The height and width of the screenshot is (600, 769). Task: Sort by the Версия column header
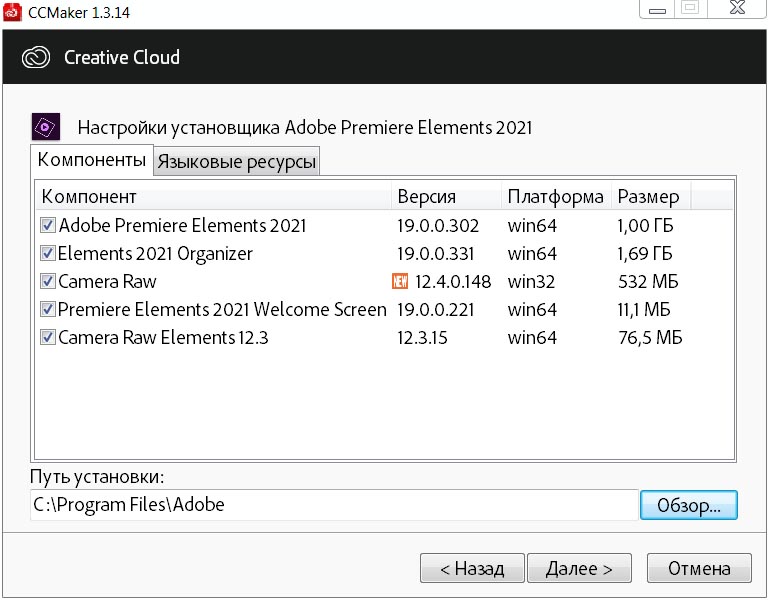point(446,197)
